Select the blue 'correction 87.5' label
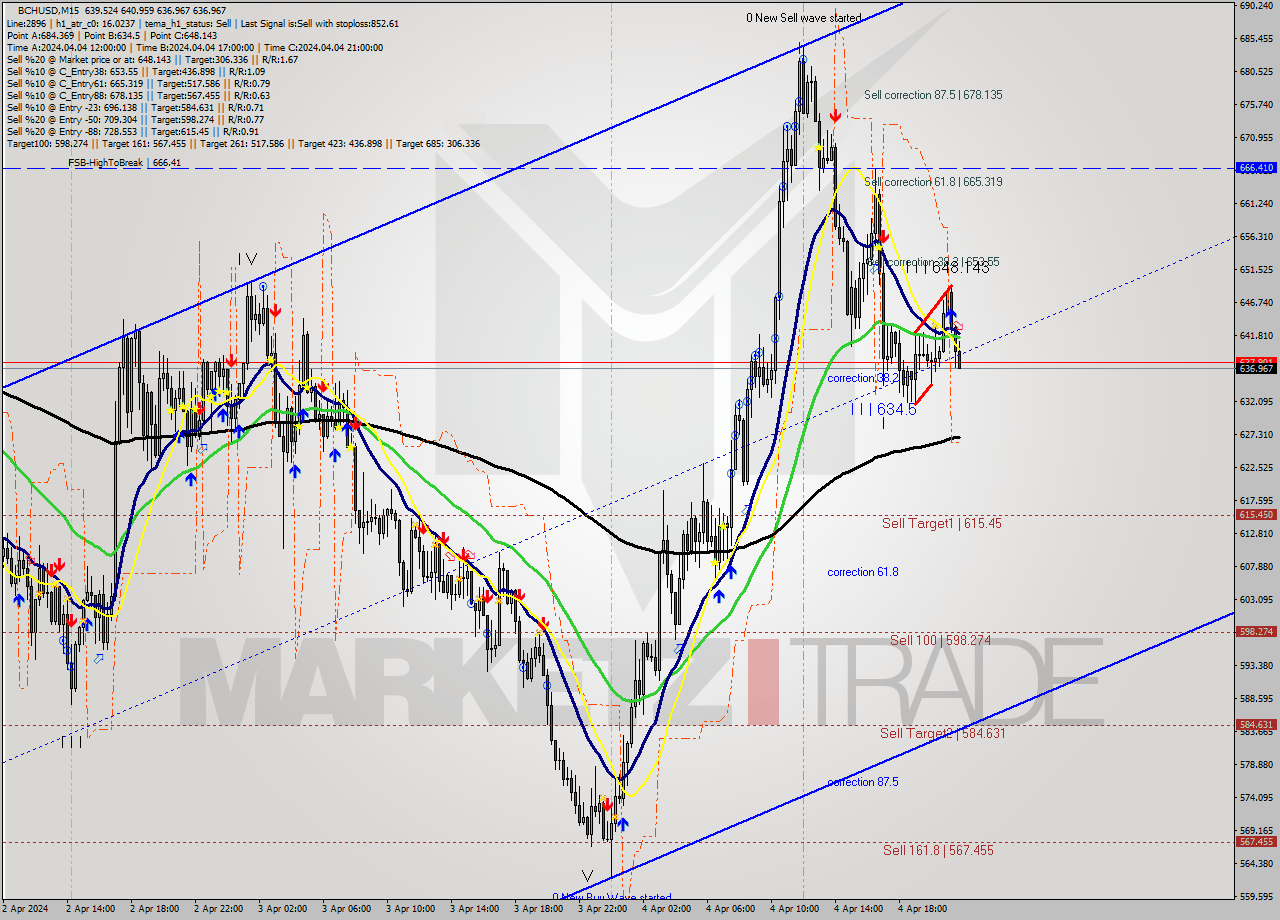The image size is (1280, 920). pyautogui.click(x=862, y=782)
